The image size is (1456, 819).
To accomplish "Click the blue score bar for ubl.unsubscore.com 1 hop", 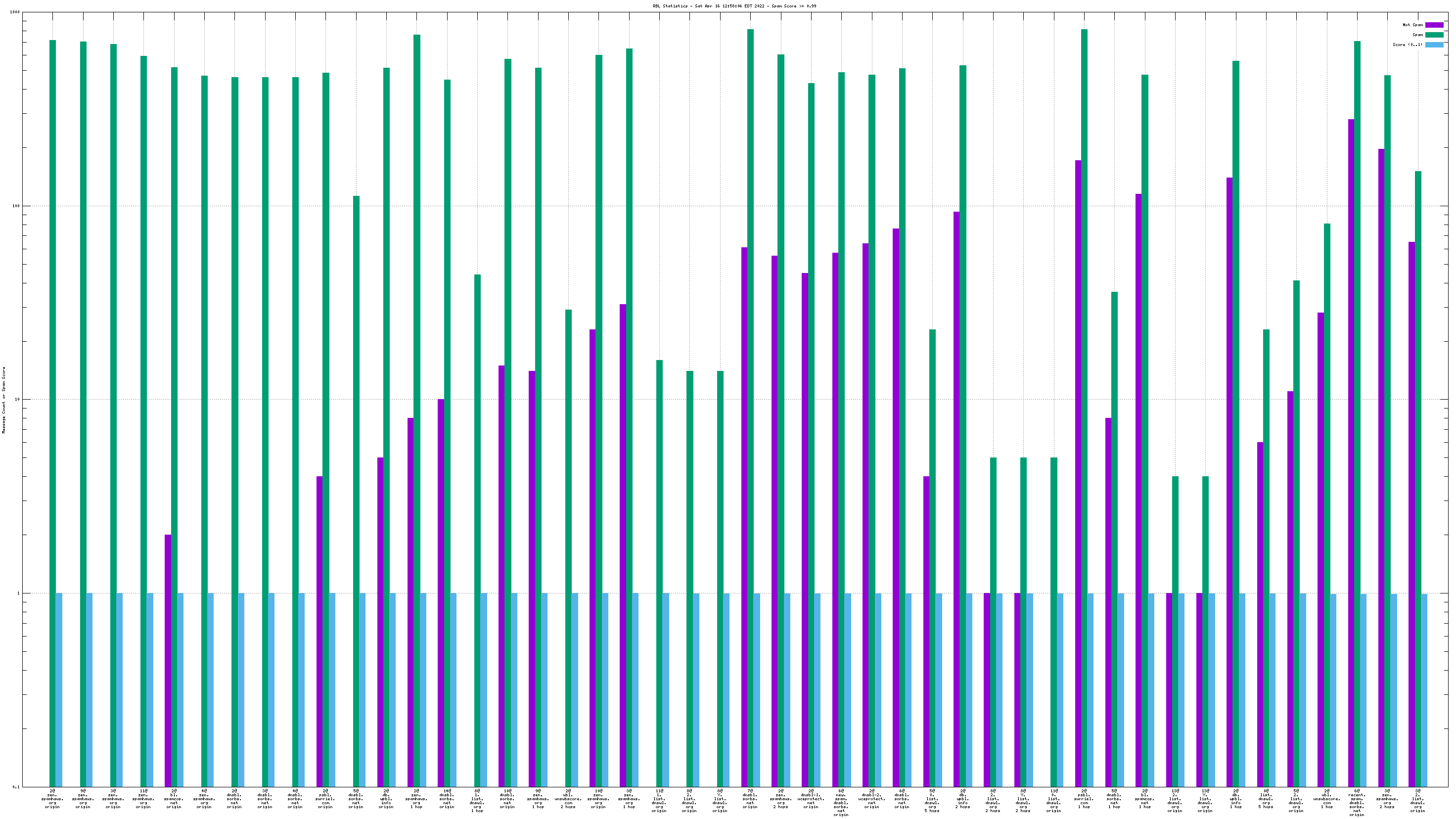I will 1333,689.
